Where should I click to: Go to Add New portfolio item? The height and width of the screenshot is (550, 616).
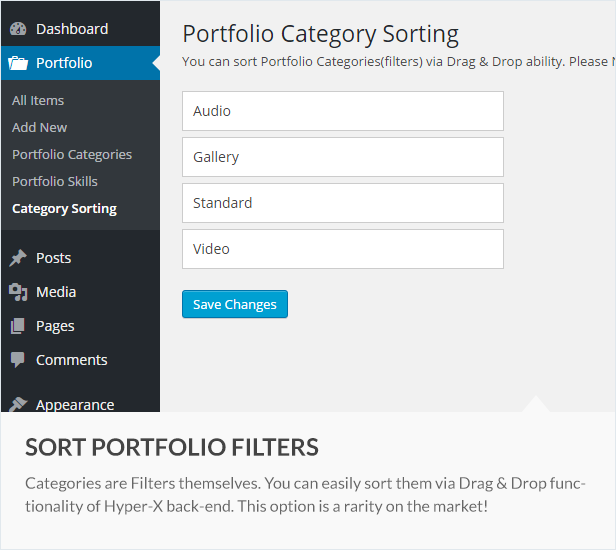40,127
